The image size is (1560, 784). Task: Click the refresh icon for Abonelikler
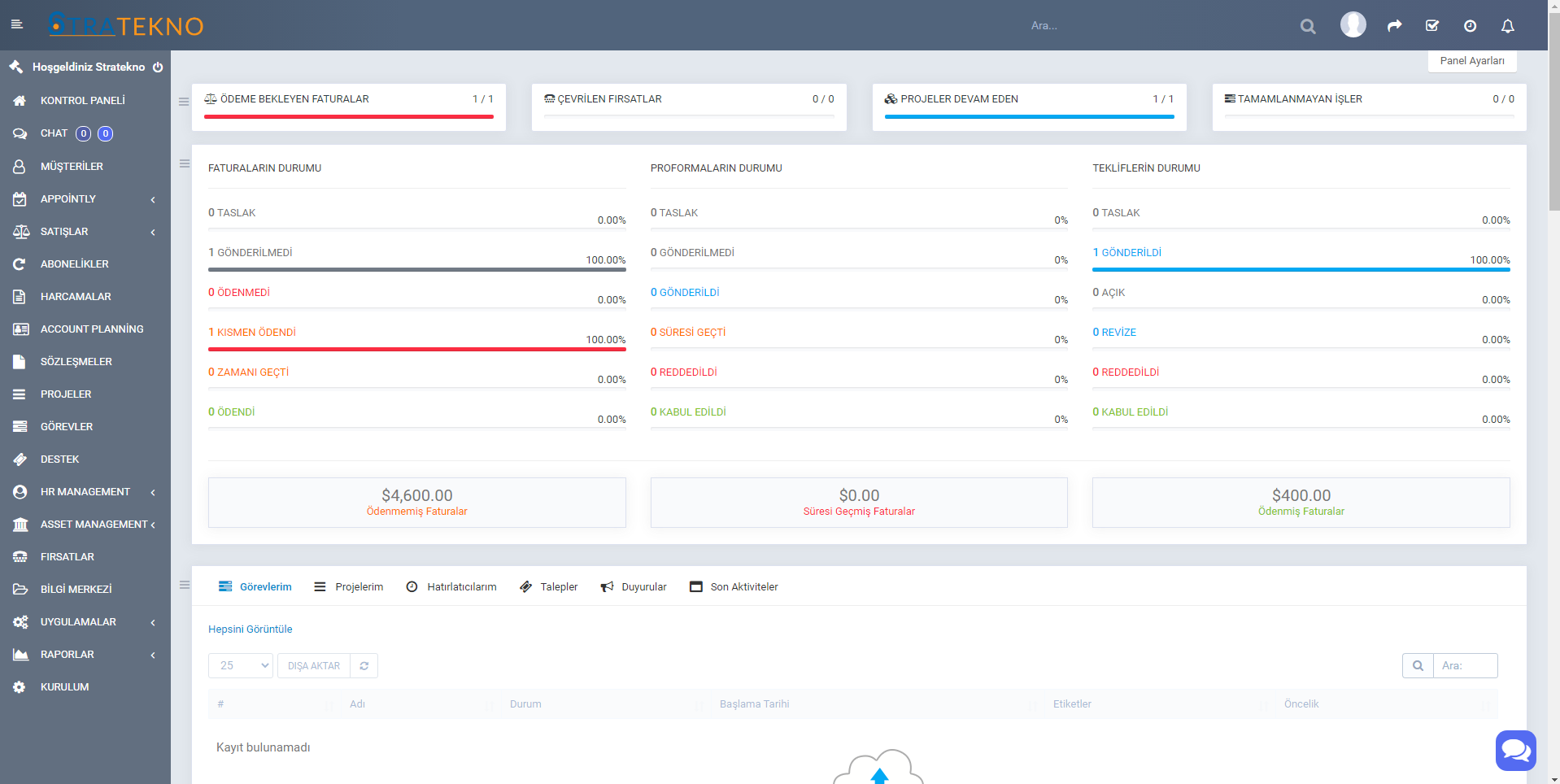pos(20,264)
